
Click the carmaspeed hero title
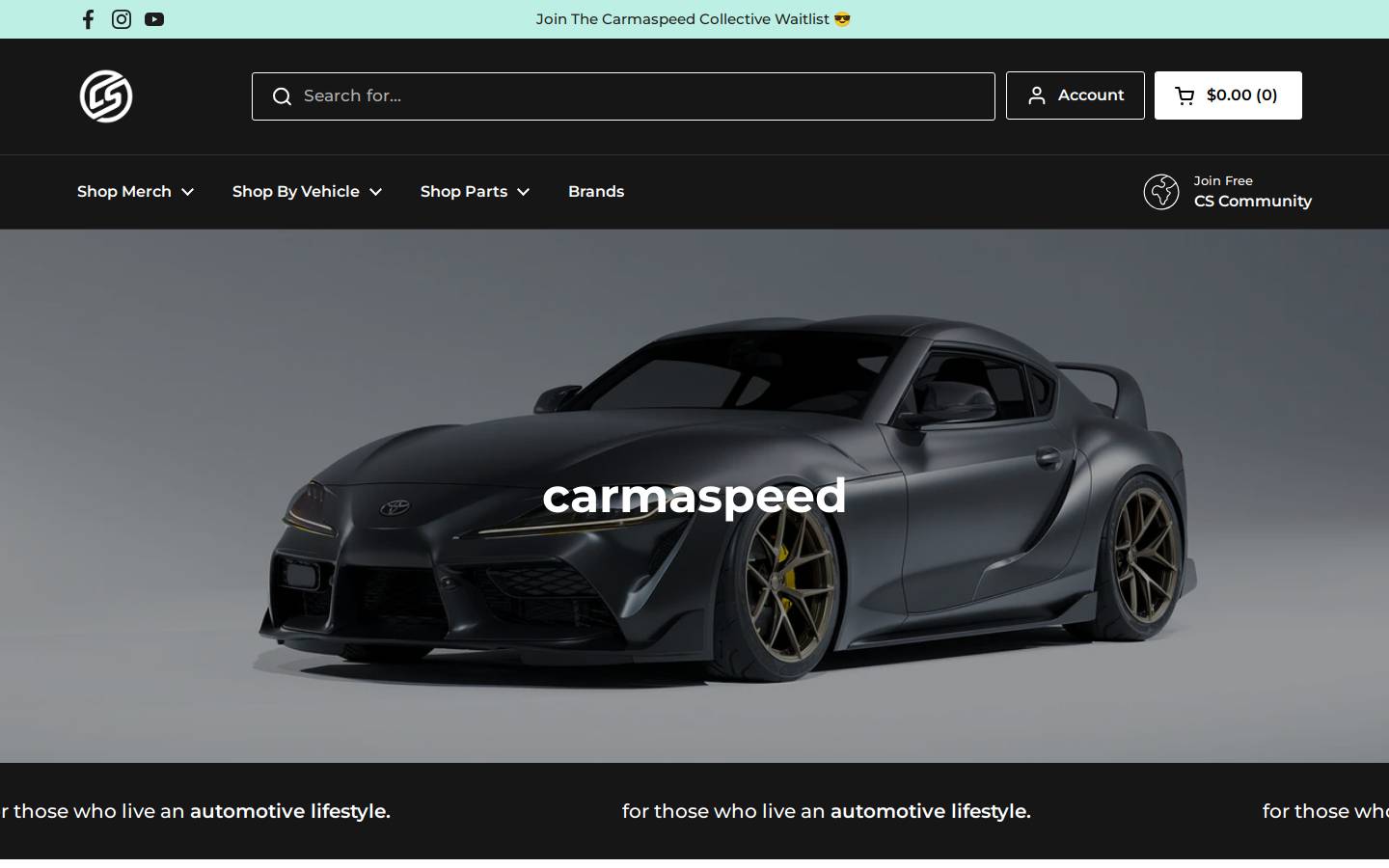(694, 496)
